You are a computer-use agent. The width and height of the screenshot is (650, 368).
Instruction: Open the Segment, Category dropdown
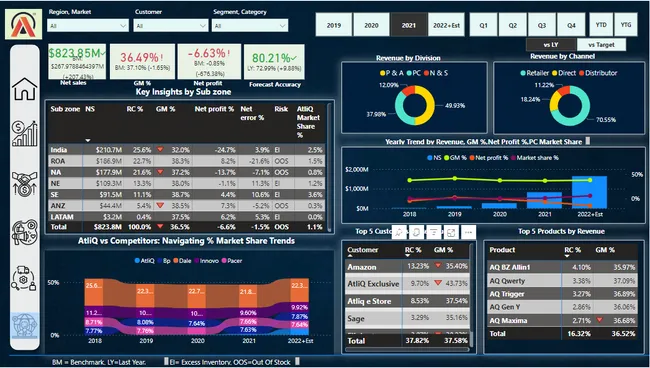[x=250, y=26]
